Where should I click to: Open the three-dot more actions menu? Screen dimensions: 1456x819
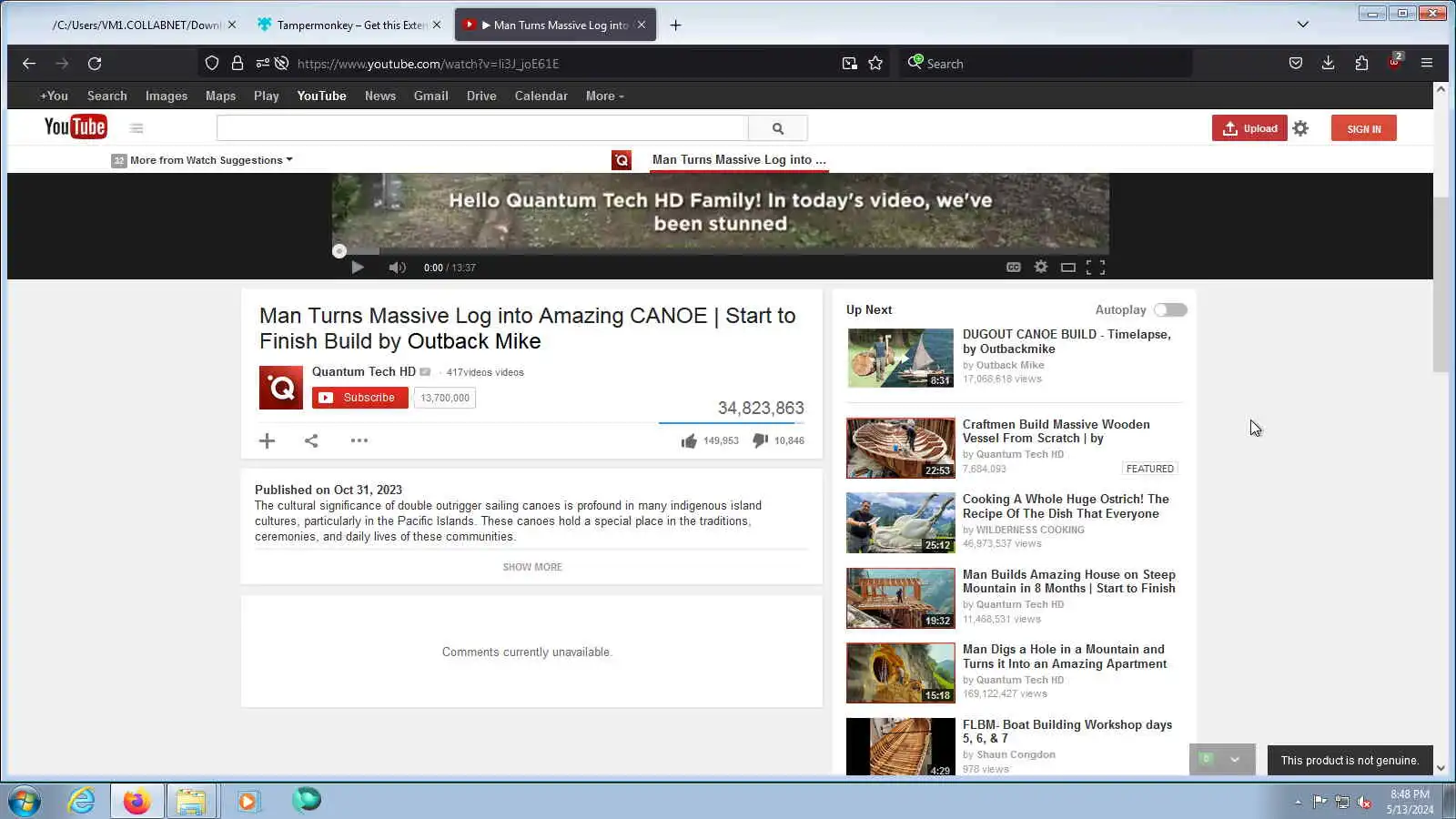359,441
